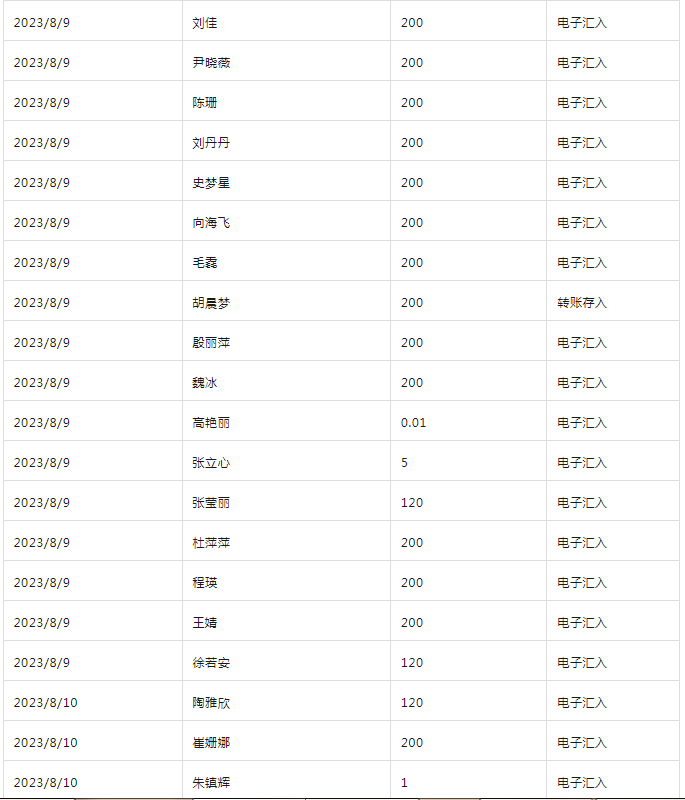Viewport: 685px width, 800px height.
Task: Click the name 王婧
Action: (x=205, y=622)
